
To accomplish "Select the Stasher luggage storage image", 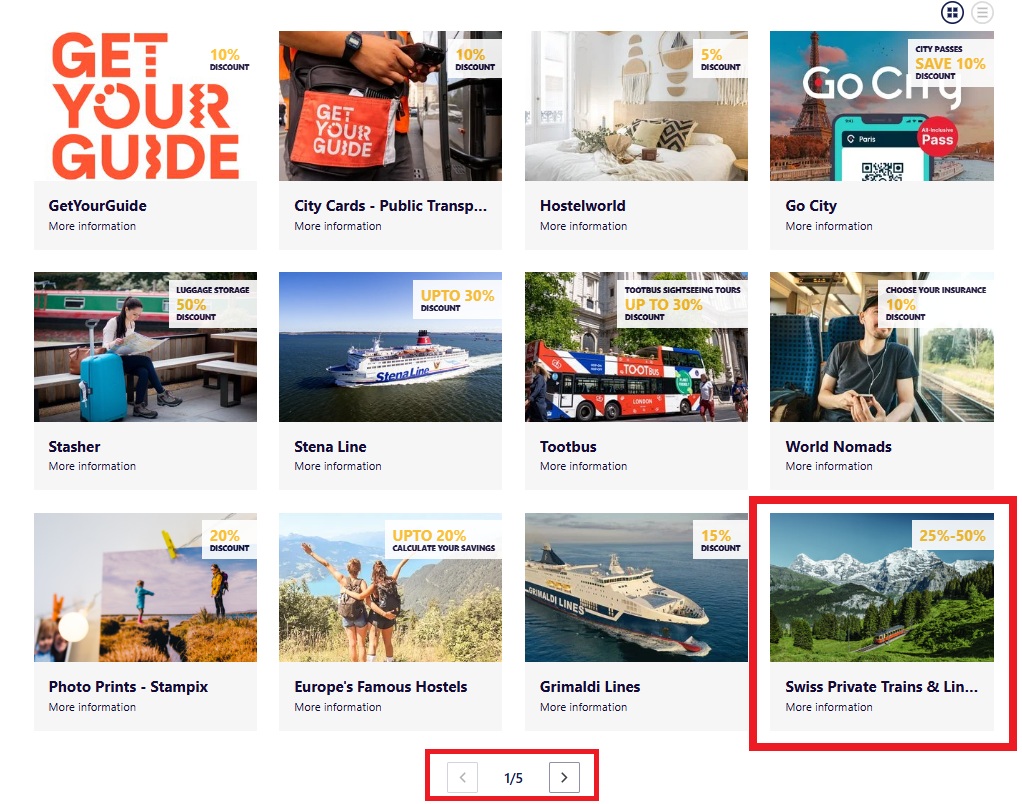I will 145,347.
